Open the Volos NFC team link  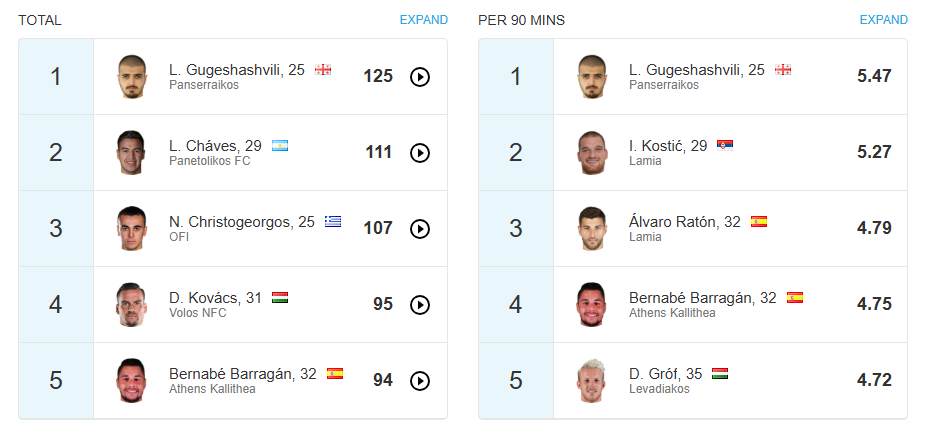198,313
